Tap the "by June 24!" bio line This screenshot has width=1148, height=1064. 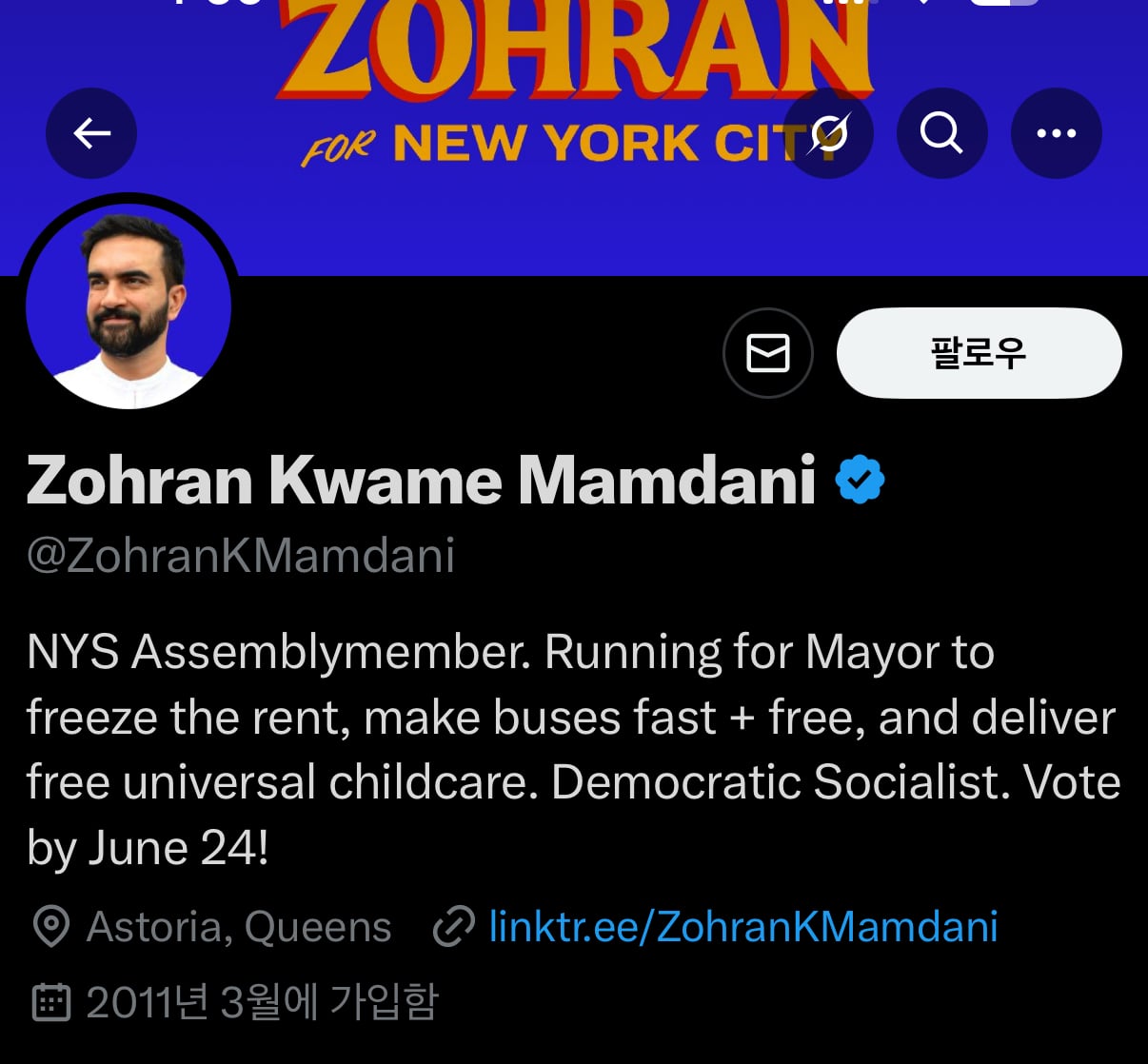(x=148, y=847)
